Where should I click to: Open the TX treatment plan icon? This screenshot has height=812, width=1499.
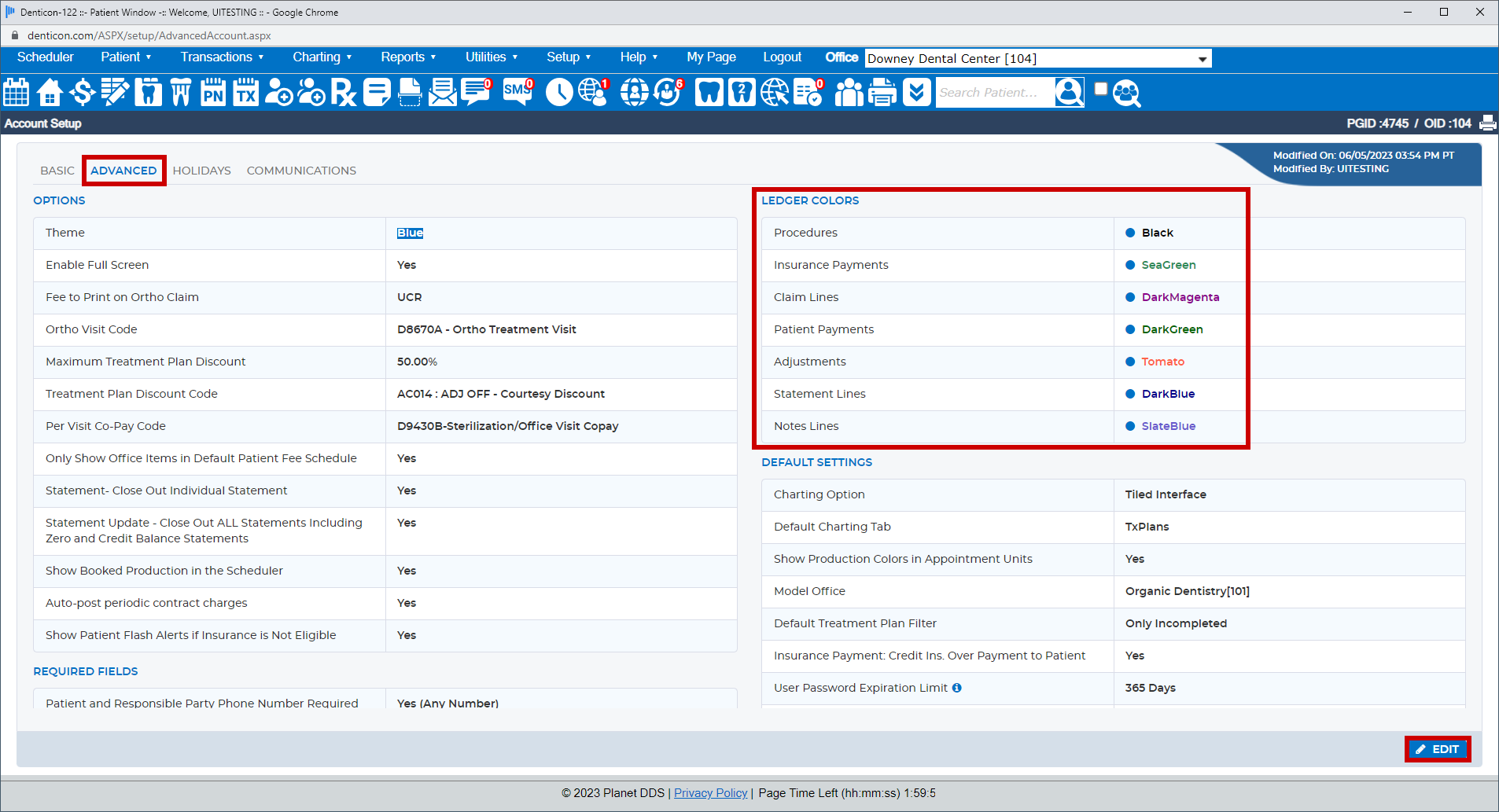tap(246, 93)
